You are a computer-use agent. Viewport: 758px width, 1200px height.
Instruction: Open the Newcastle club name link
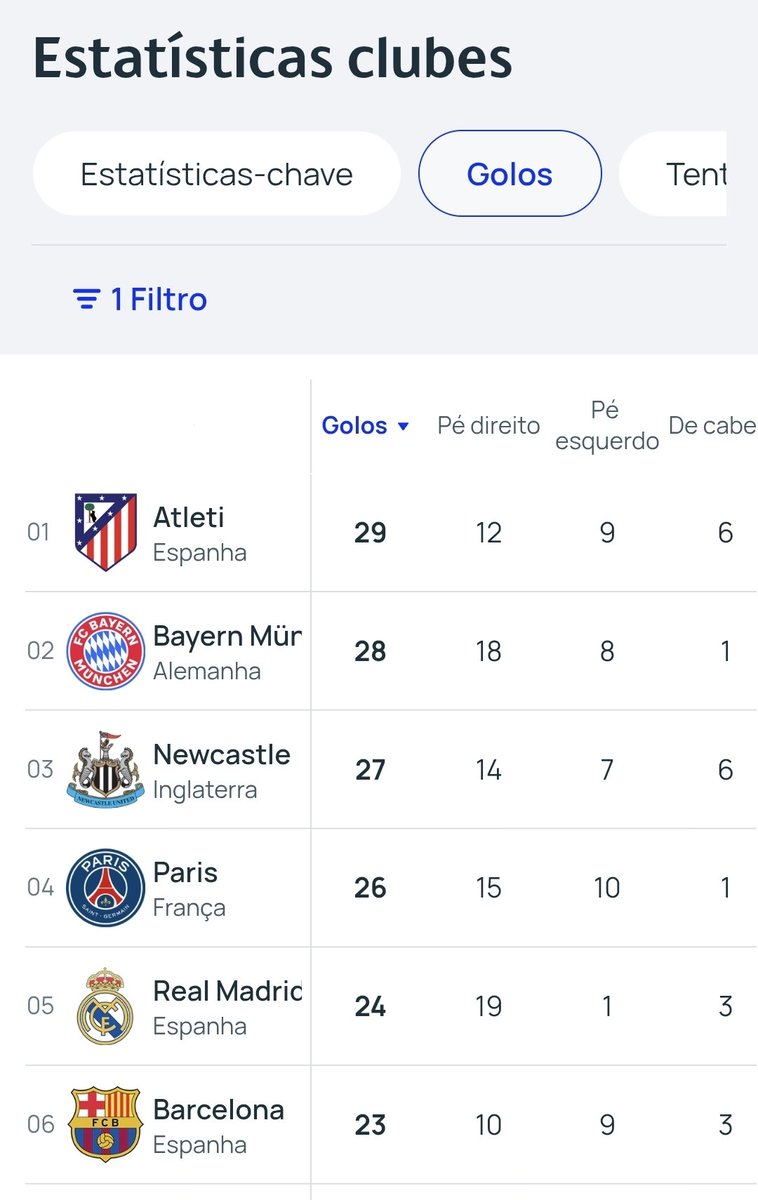pos(221,754)
